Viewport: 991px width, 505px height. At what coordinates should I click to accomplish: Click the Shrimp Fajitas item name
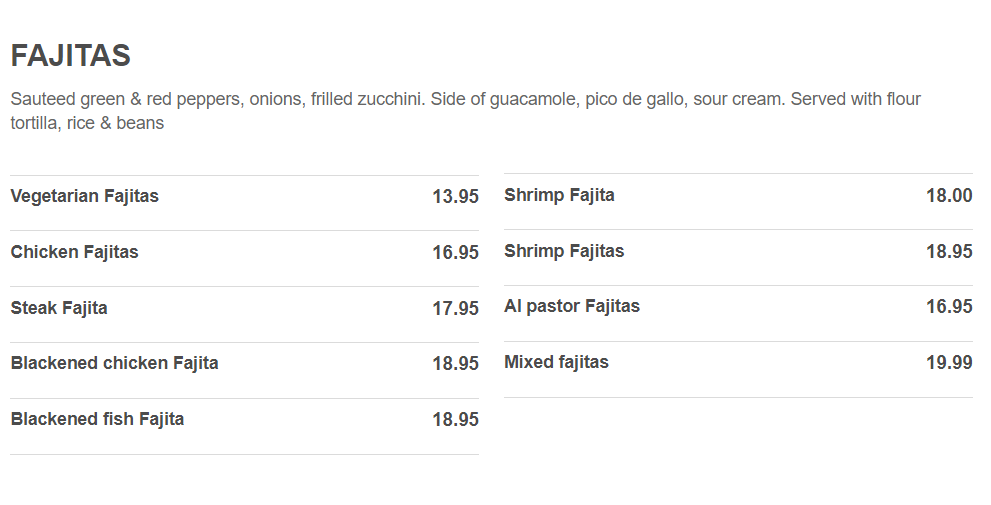click(x=564, y=251)
